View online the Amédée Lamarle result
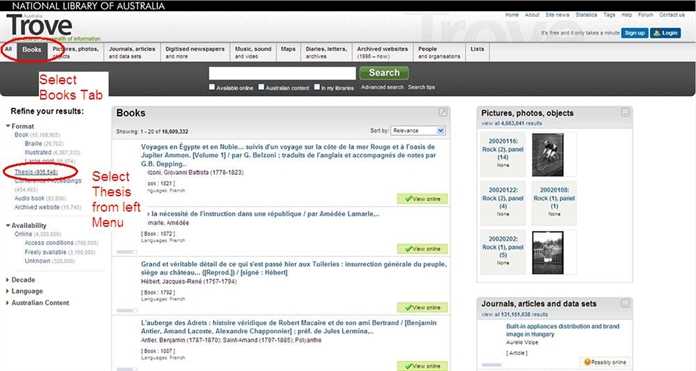Screen dimensions: 696x371 point(422,249)
